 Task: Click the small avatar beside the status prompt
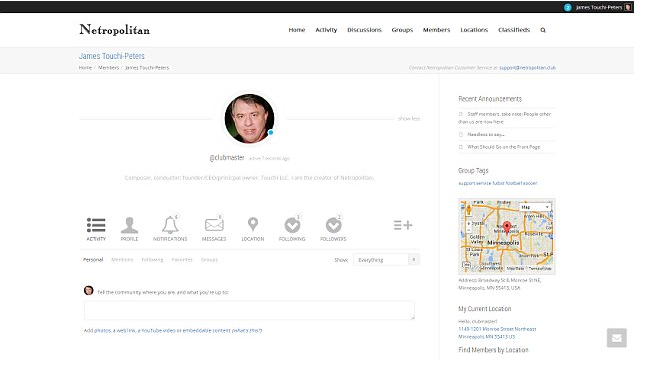pos(88,291)
